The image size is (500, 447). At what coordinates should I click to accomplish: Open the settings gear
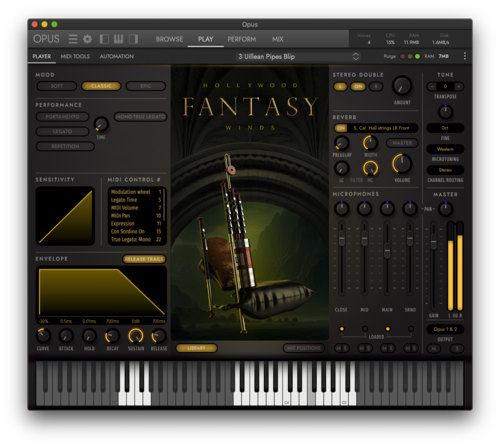pos(87,39)
